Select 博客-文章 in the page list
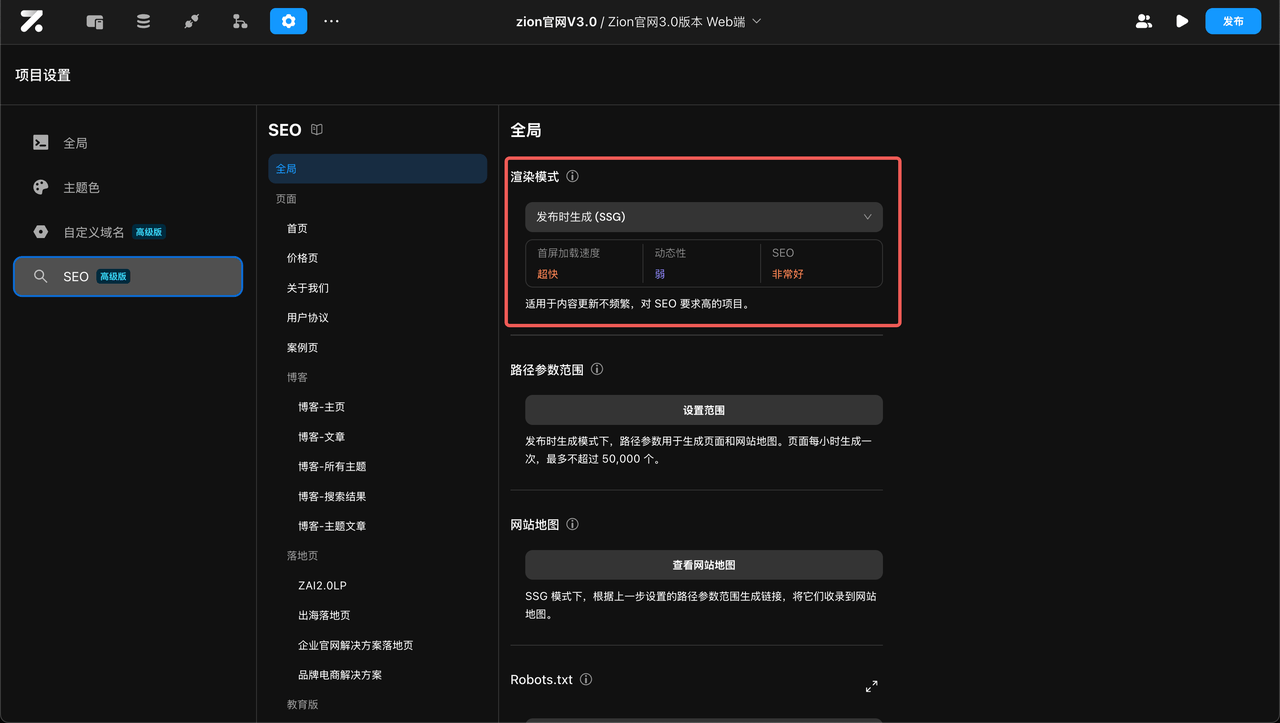This screenshot has height=723, width=1280. pos(322,436)
